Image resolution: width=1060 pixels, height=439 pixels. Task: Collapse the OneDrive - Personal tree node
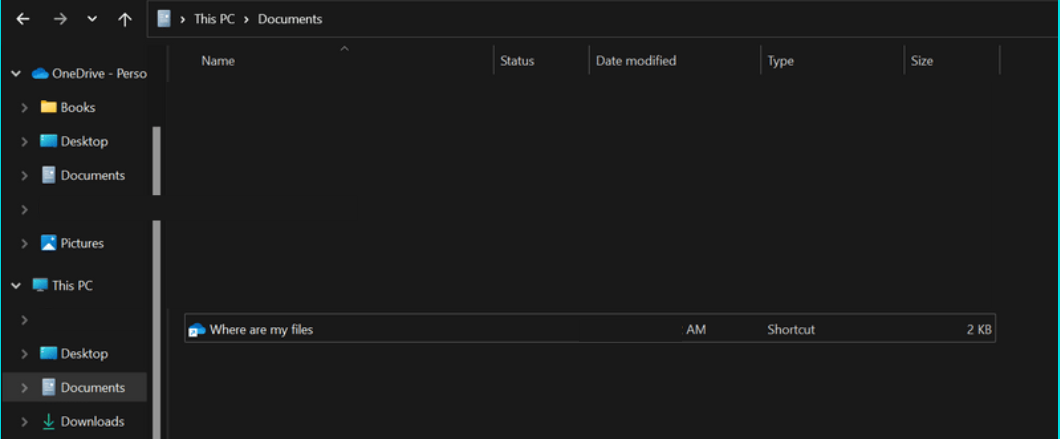[16, 74]
